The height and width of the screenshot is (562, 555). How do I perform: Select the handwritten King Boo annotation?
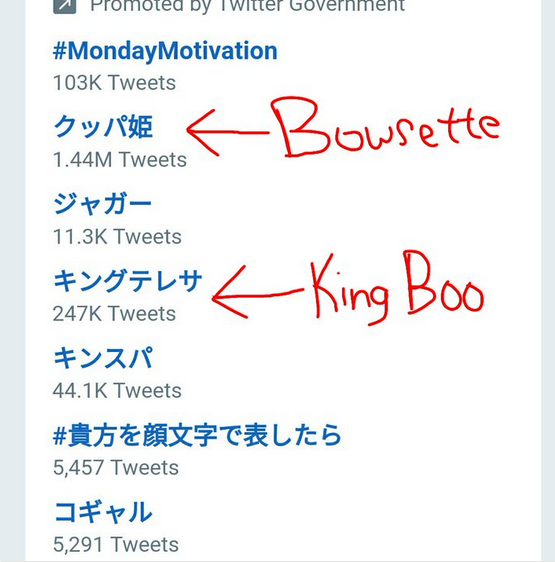[397, 288]
